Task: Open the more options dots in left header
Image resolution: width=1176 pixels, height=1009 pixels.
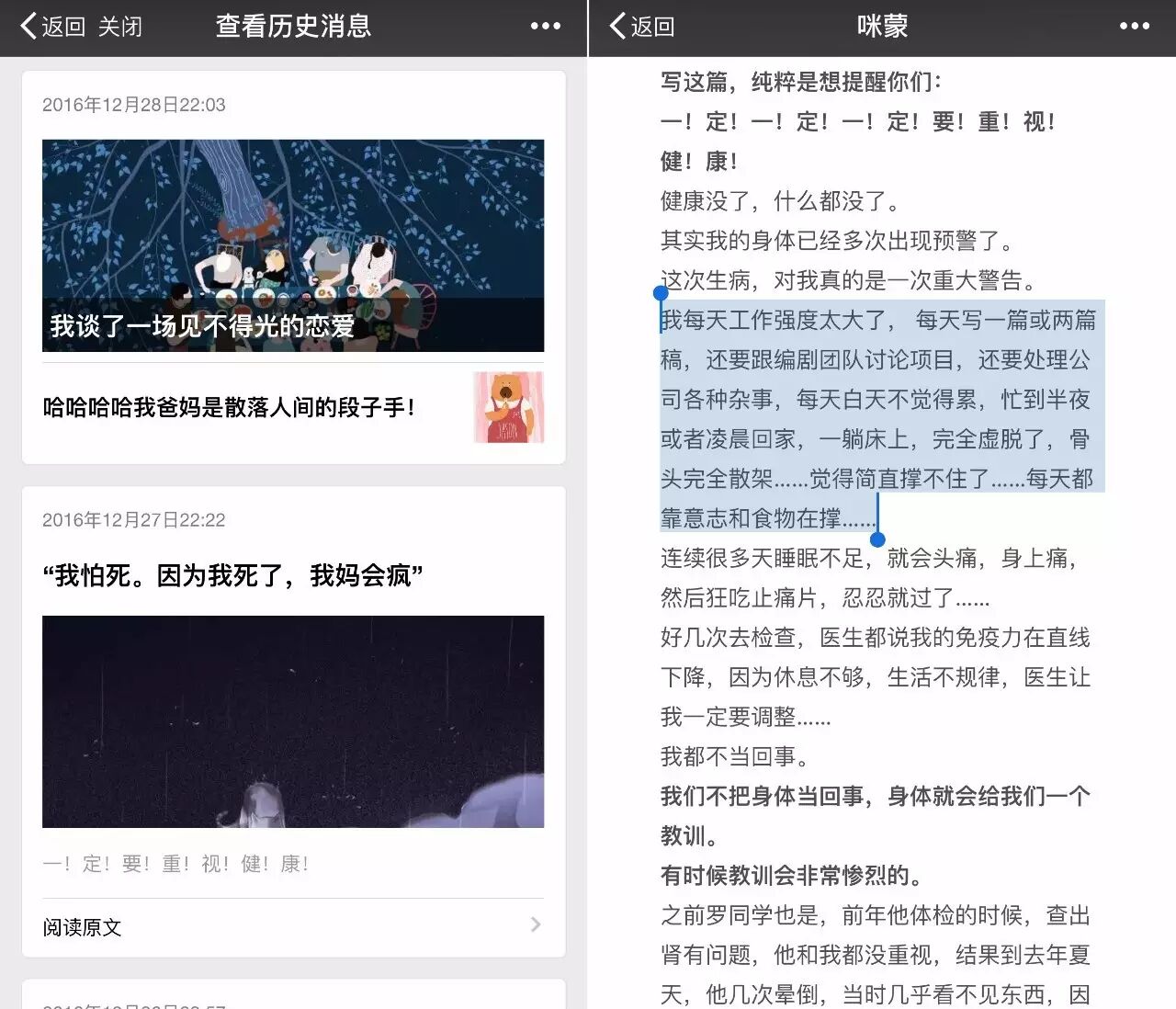Action: pyautogui.click(x=545, y=27)
